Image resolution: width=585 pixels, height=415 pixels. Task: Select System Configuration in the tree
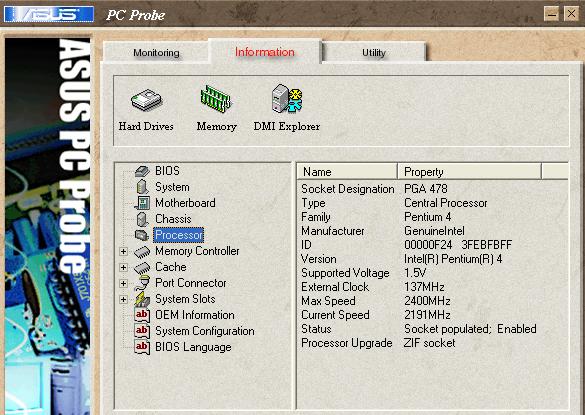point(204,331)
